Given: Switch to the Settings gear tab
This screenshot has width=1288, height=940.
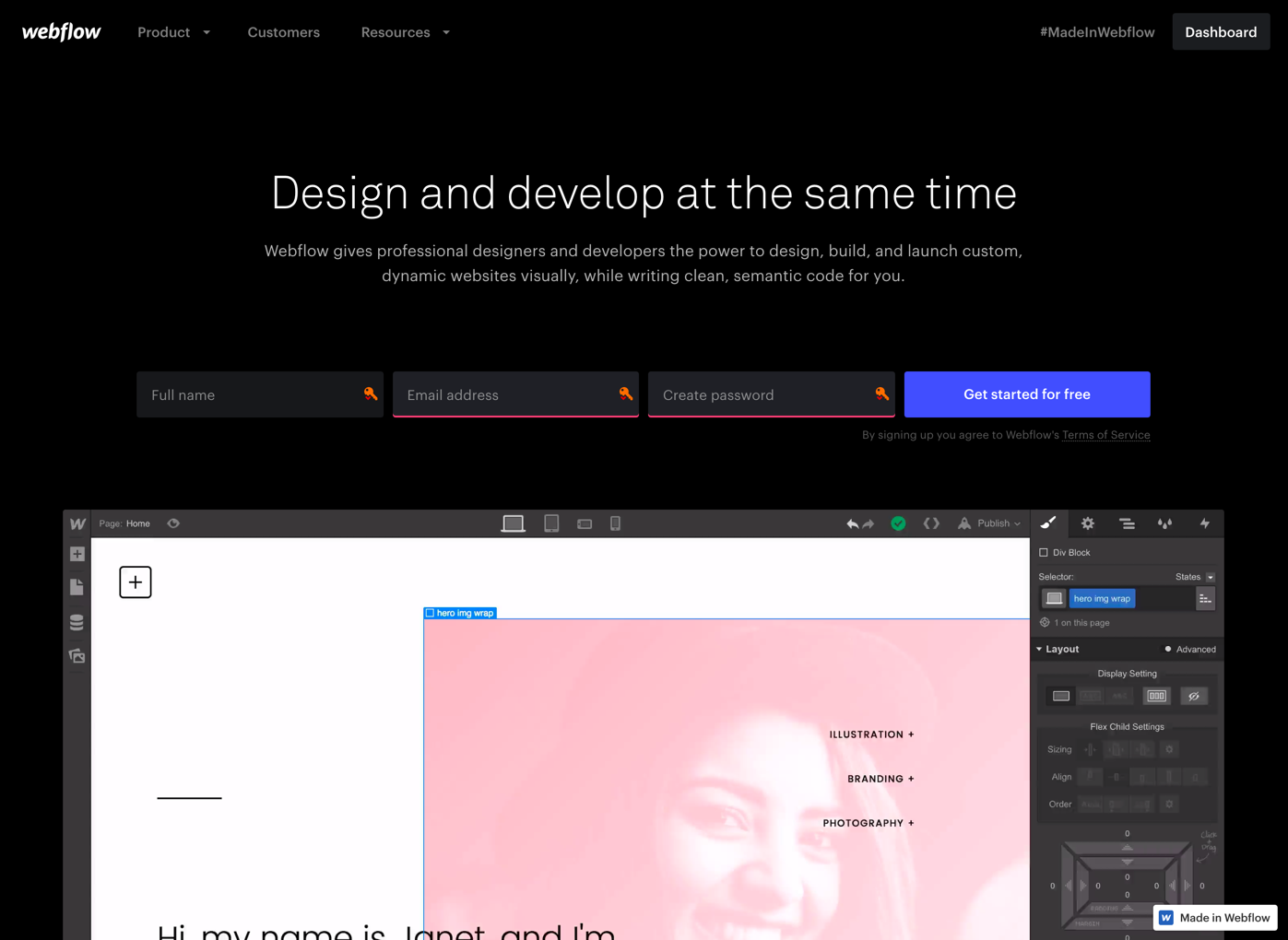Looking at the screenshot, I should click(x=1088, y=523).
